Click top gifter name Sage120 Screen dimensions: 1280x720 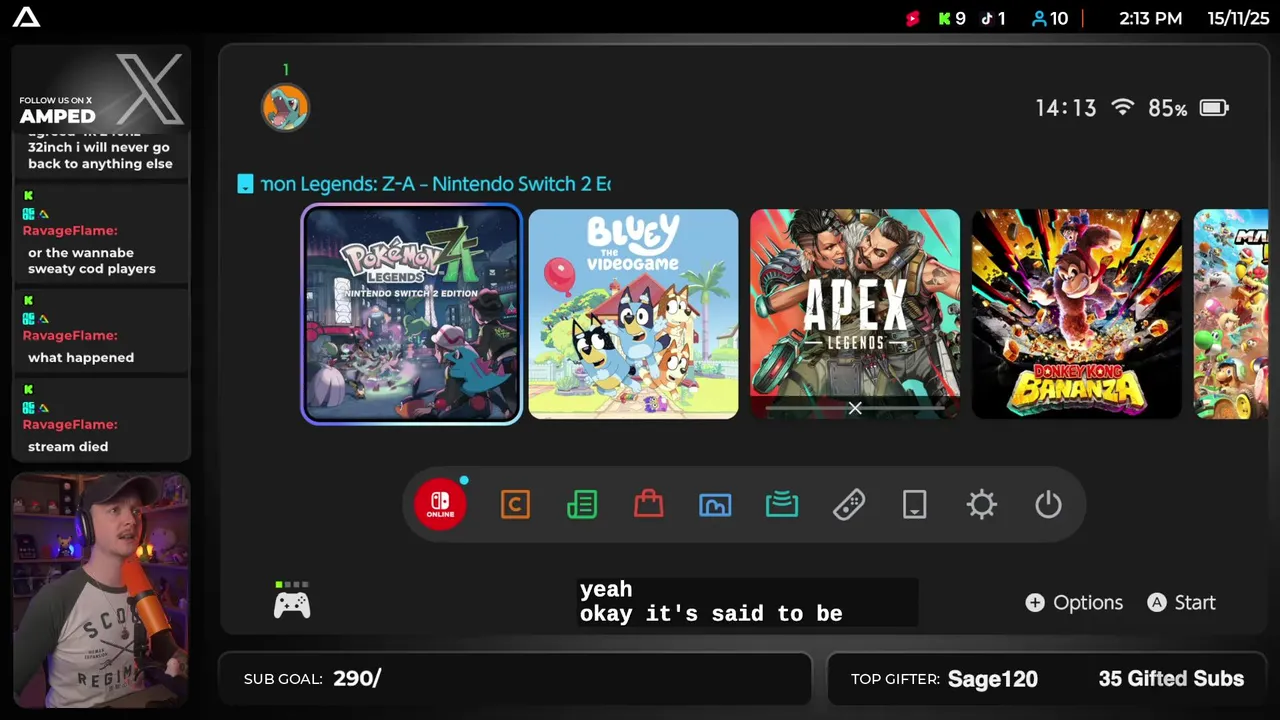[993, 679]
